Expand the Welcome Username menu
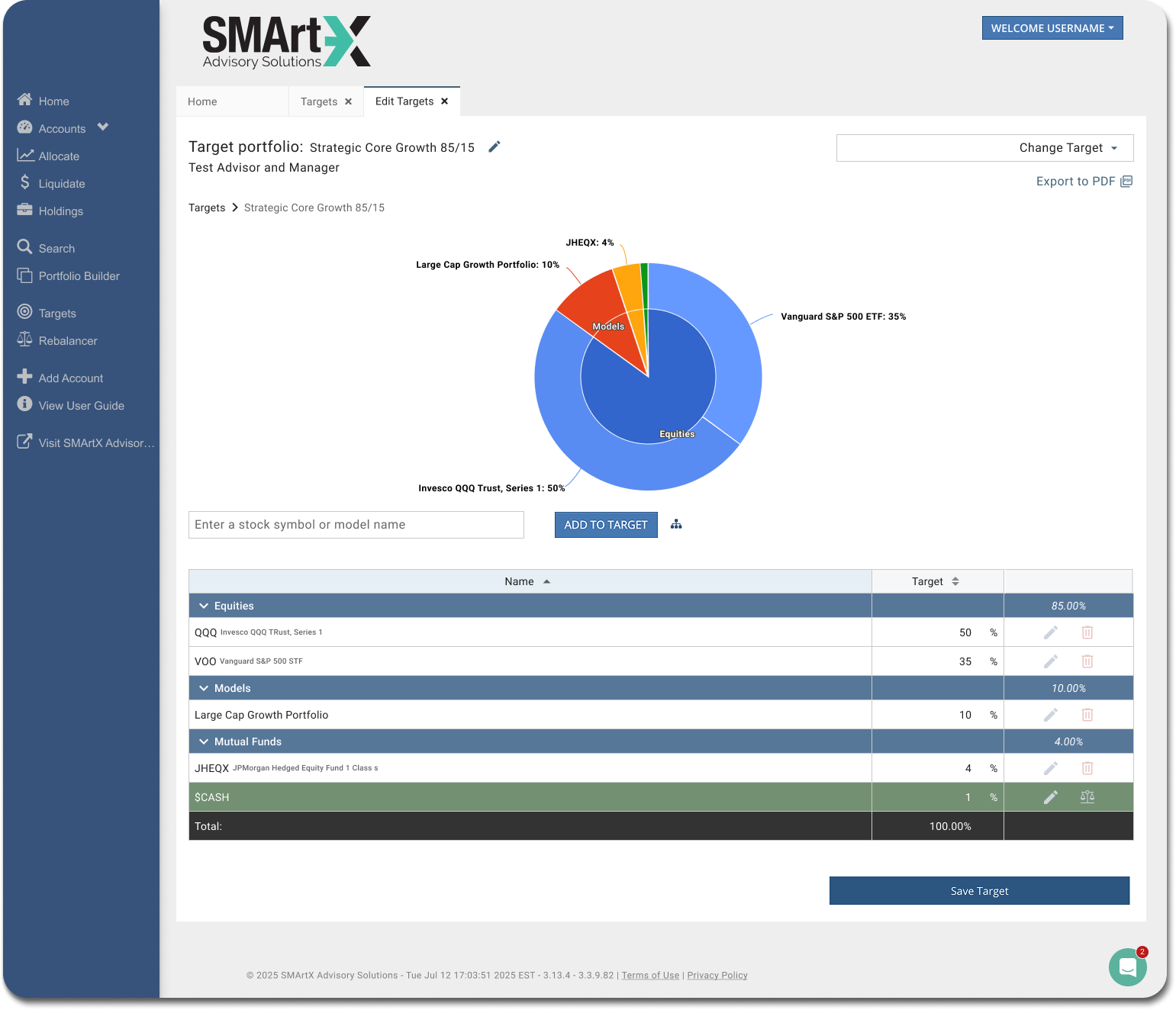Viewport: 1176px width, 1010px height. (x=1052, y=28)
